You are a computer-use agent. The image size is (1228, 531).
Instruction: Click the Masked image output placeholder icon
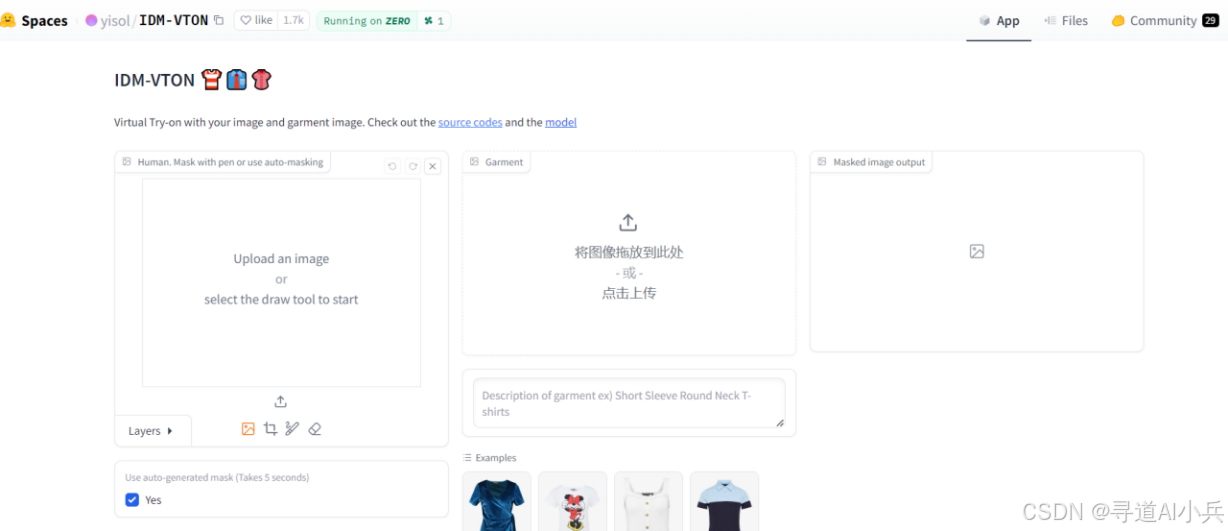tap(977, 252)
